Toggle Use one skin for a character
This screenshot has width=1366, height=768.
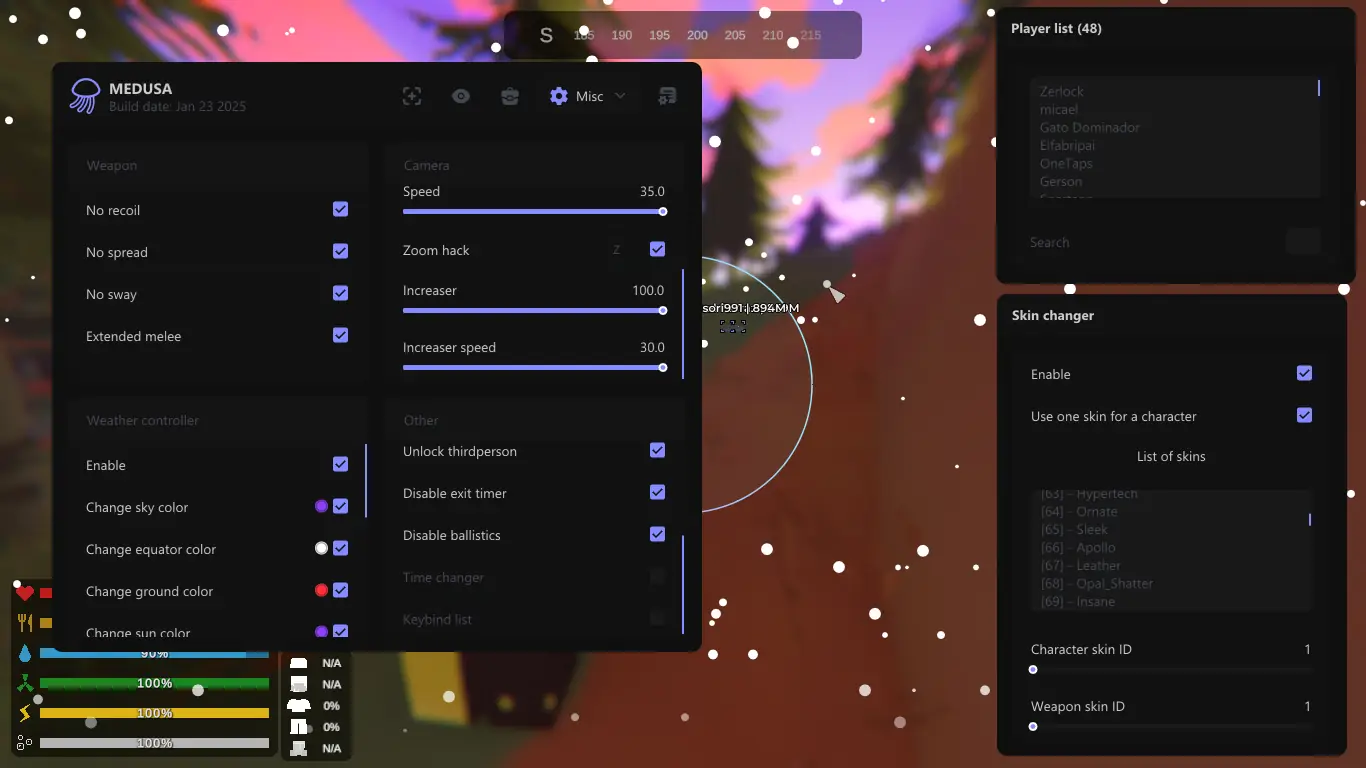1304,415
